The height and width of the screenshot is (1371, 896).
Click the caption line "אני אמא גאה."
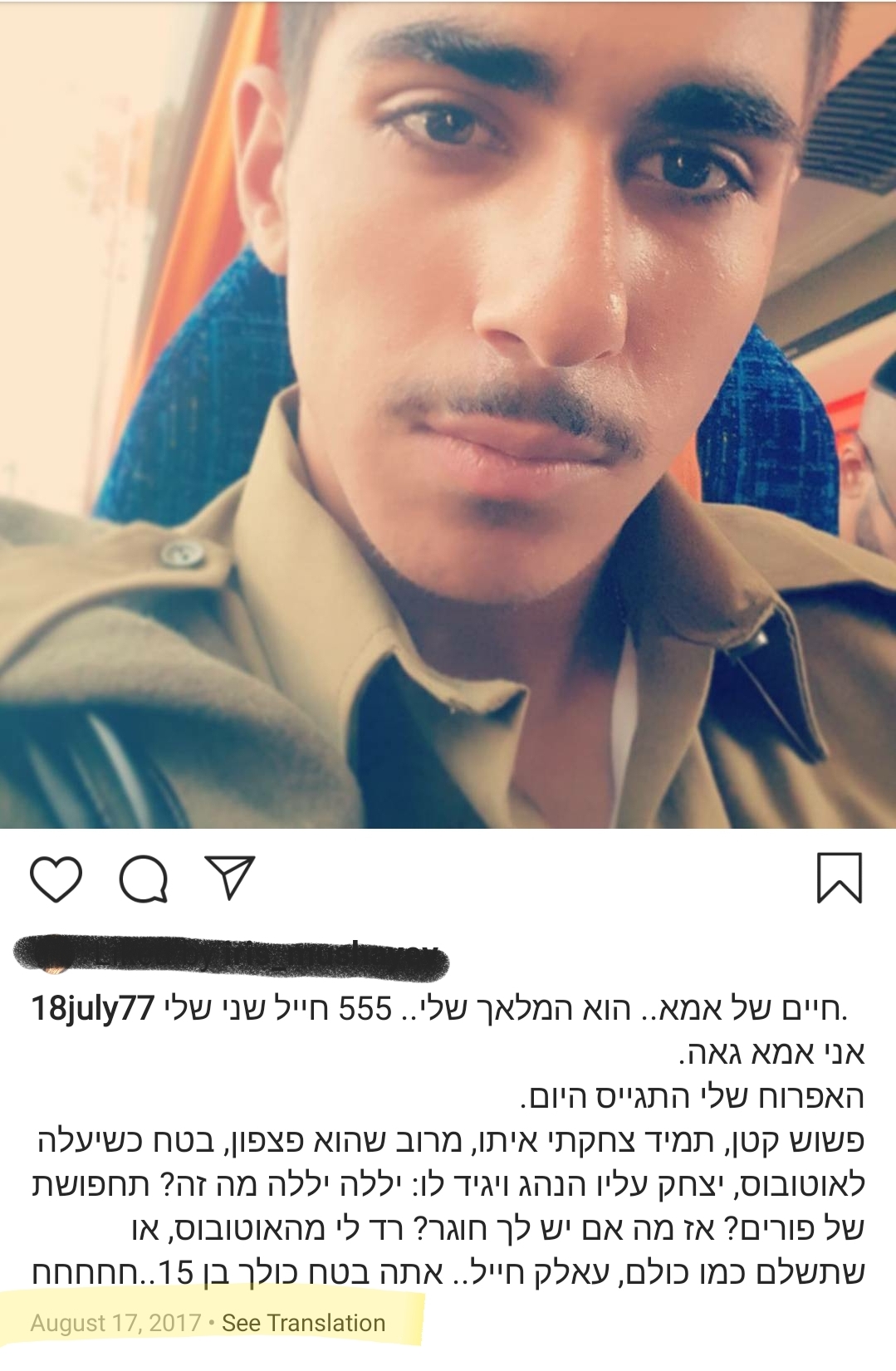coord(772,1054)
